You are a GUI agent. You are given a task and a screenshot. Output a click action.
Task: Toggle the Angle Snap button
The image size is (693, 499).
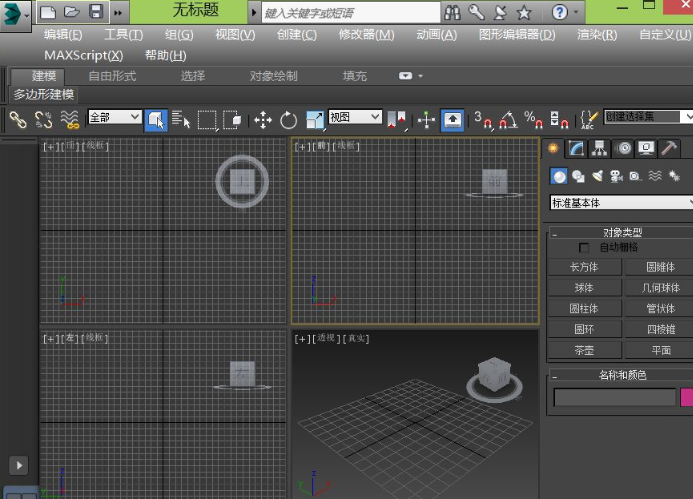tap(508, 120)
